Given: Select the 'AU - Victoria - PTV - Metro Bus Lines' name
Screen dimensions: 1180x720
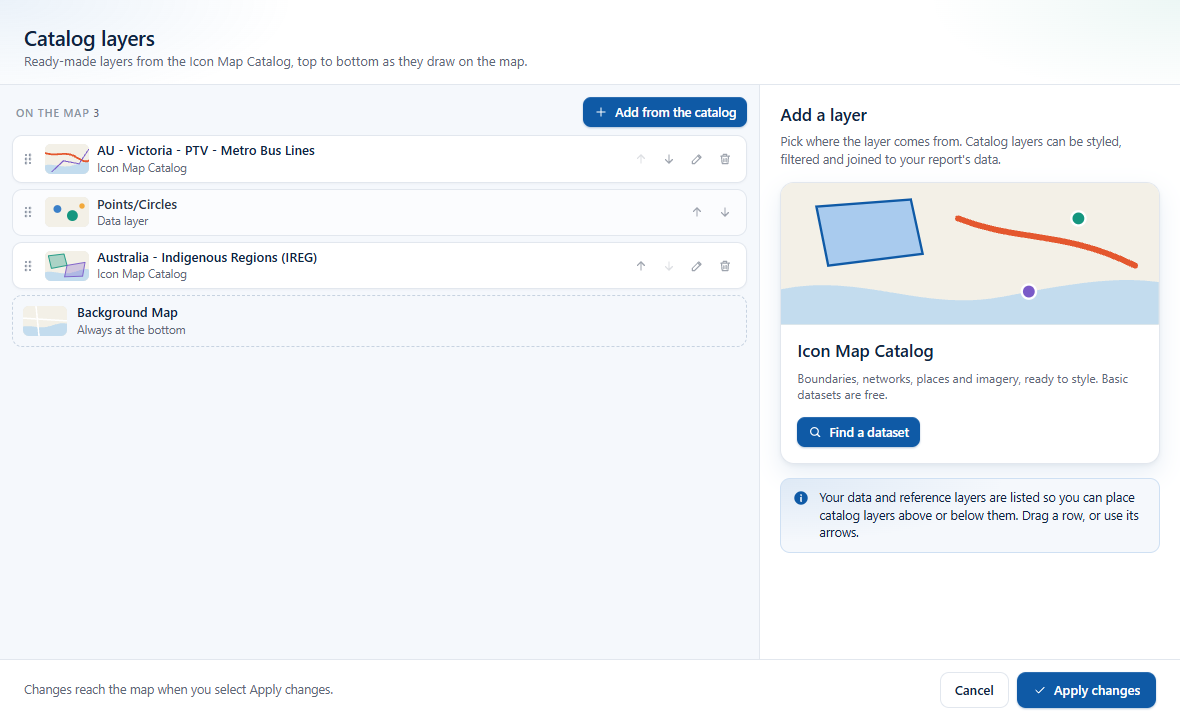Looking at the screenshot, I should 205,150.
